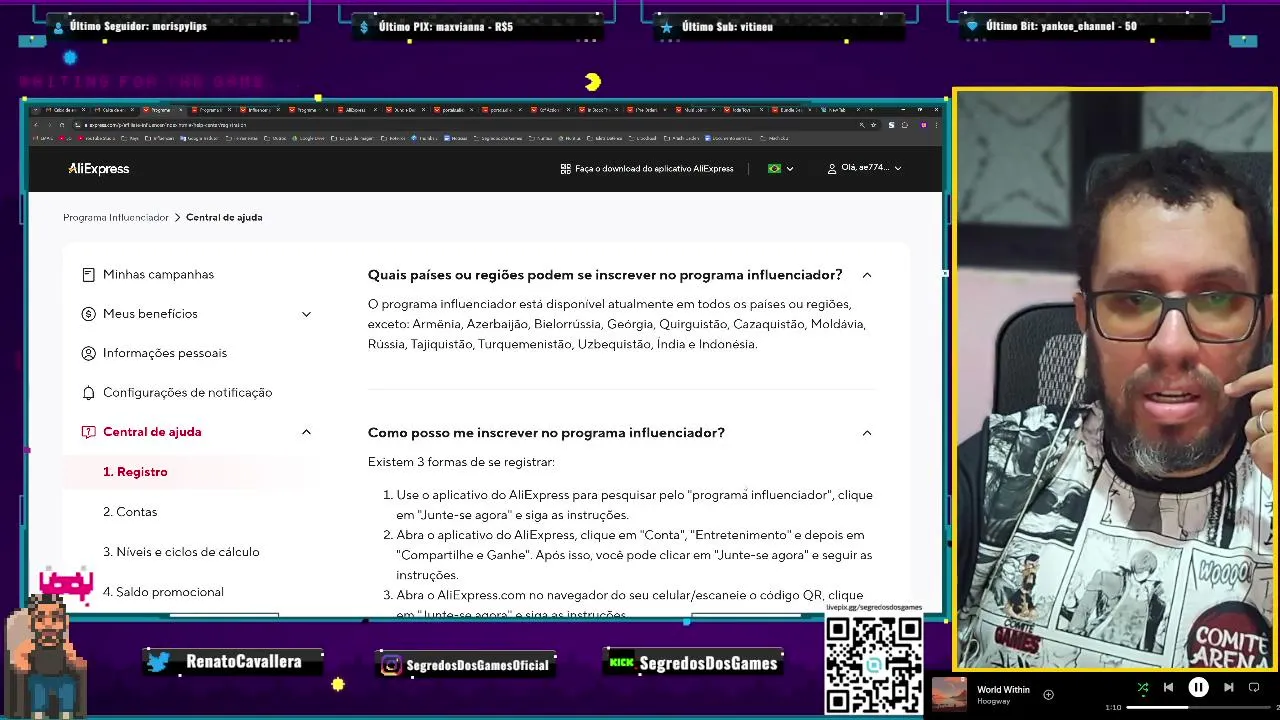Collapse the 'Quais países ou regiões' question chevron

pos(867,275)
